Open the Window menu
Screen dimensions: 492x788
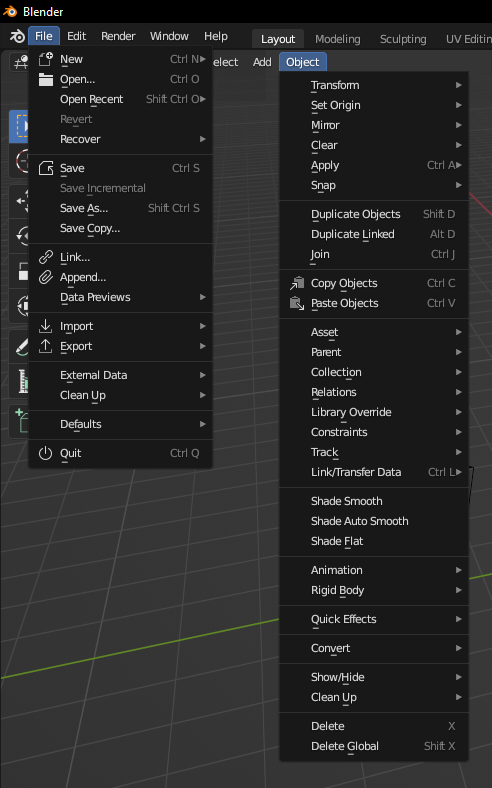[169, 36]
